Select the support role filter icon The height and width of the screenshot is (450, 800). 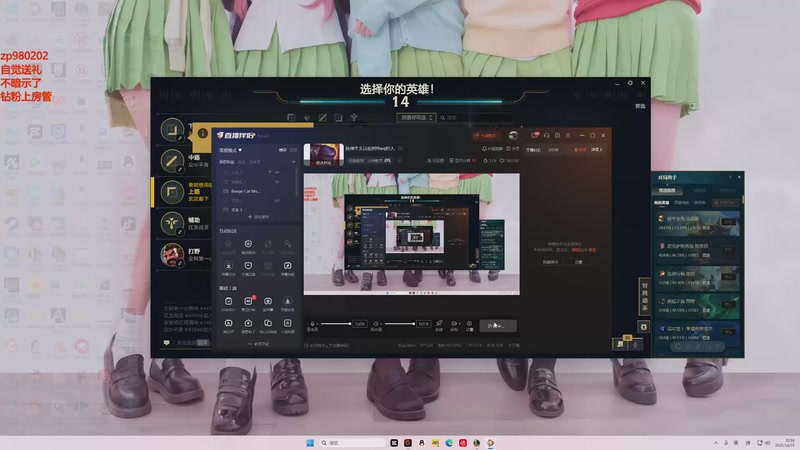(354, 117)
